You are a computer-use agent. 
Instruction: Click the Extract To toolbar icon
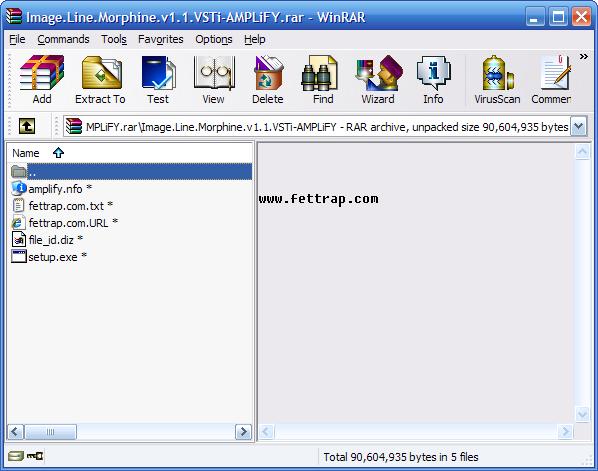coord(100,80)
